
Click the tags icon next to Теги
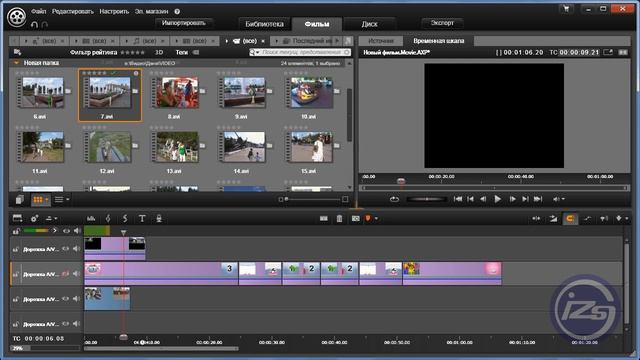[196, 52]
